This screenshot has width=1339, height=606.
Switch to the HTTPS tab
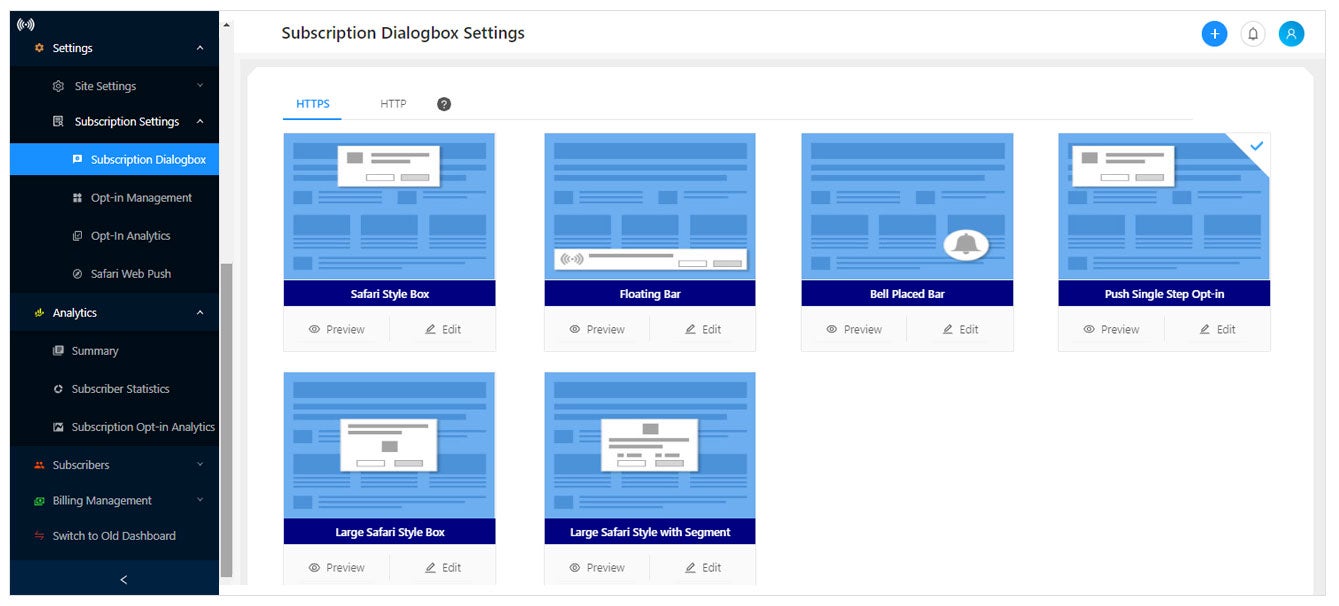tap(312, 104)
